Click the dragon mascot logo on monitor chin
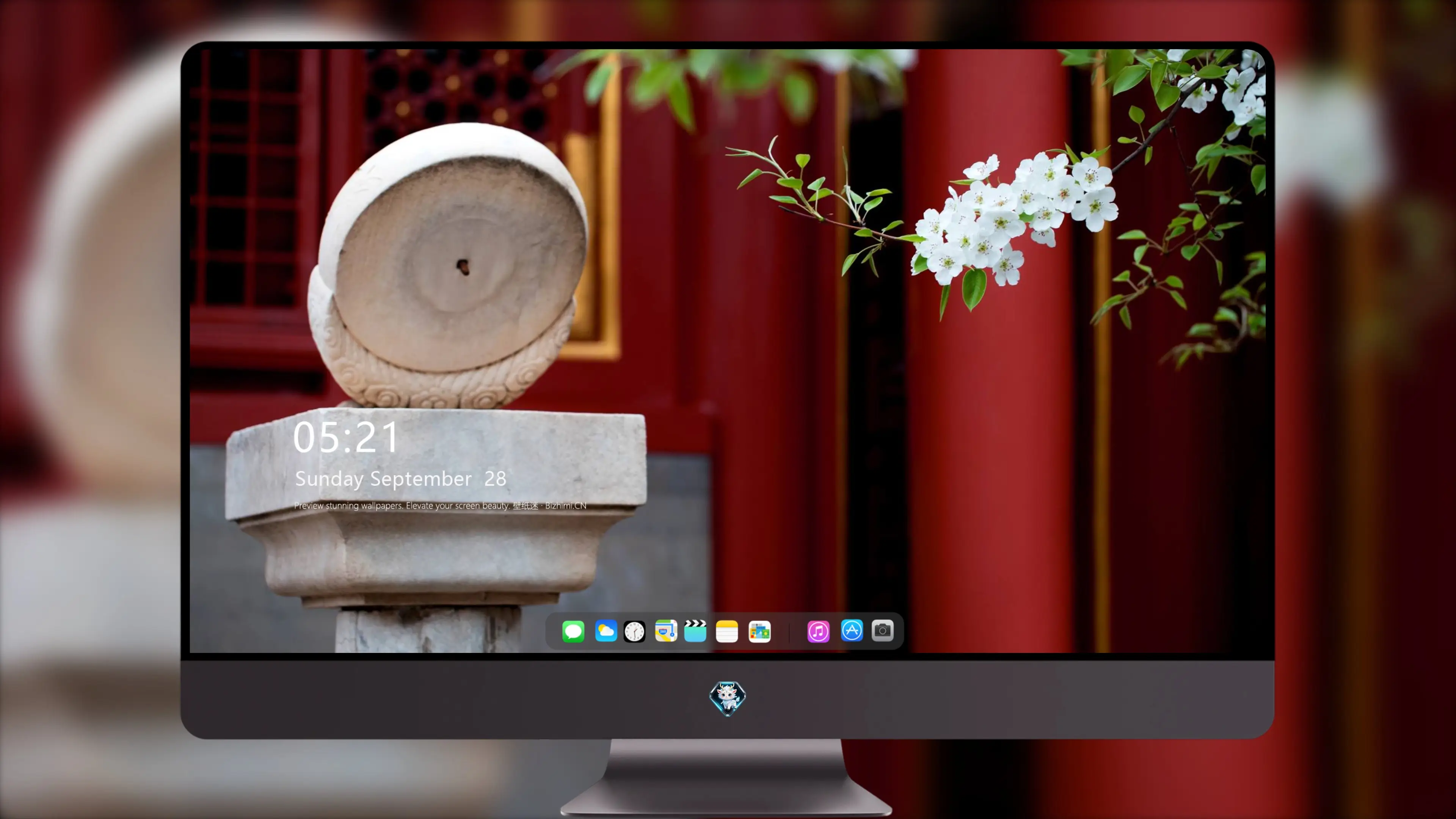This screenshot has width=1456, height=819. point(728,698)
